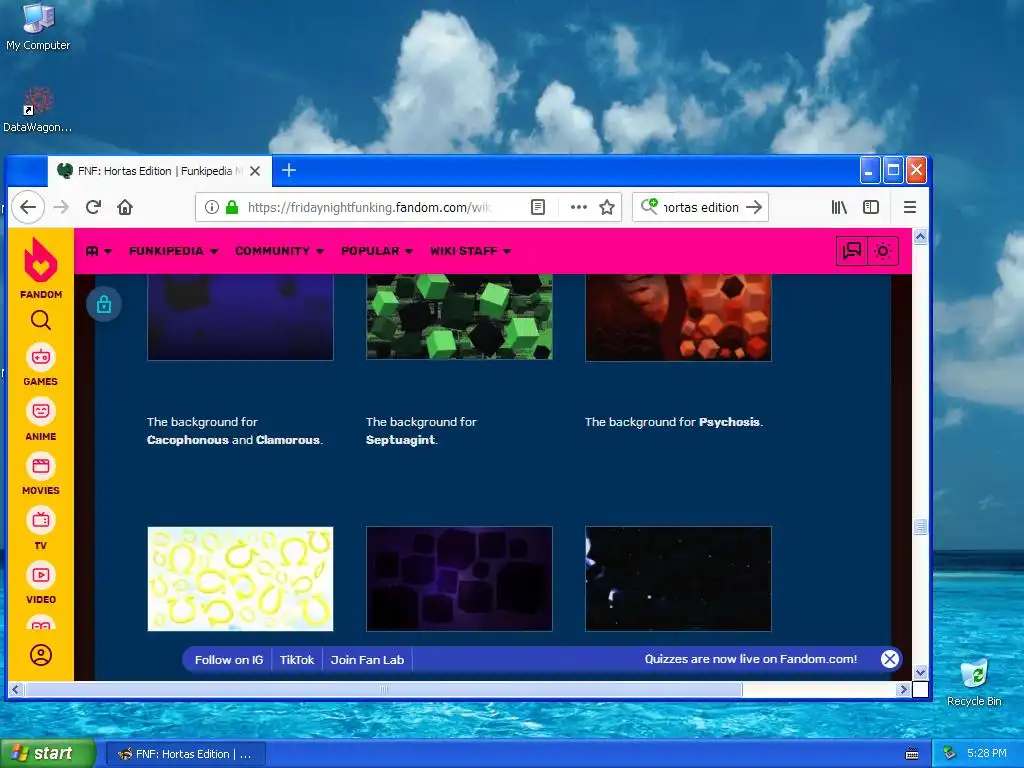
Task: Open the Cacophonous song link
Action: point(187,440)
